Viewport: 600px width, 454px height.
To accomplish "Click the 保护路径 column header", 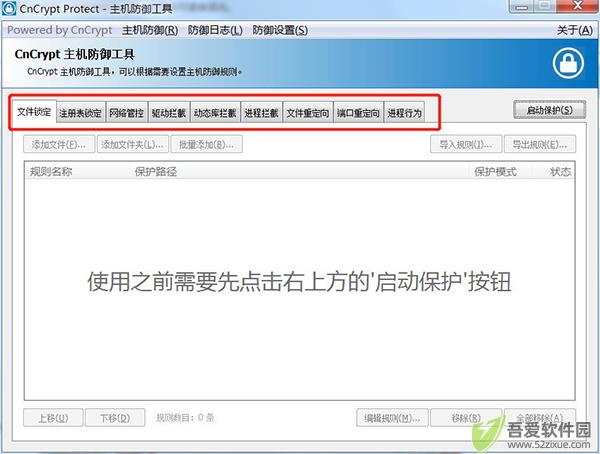I will click(x=155, y=171).
